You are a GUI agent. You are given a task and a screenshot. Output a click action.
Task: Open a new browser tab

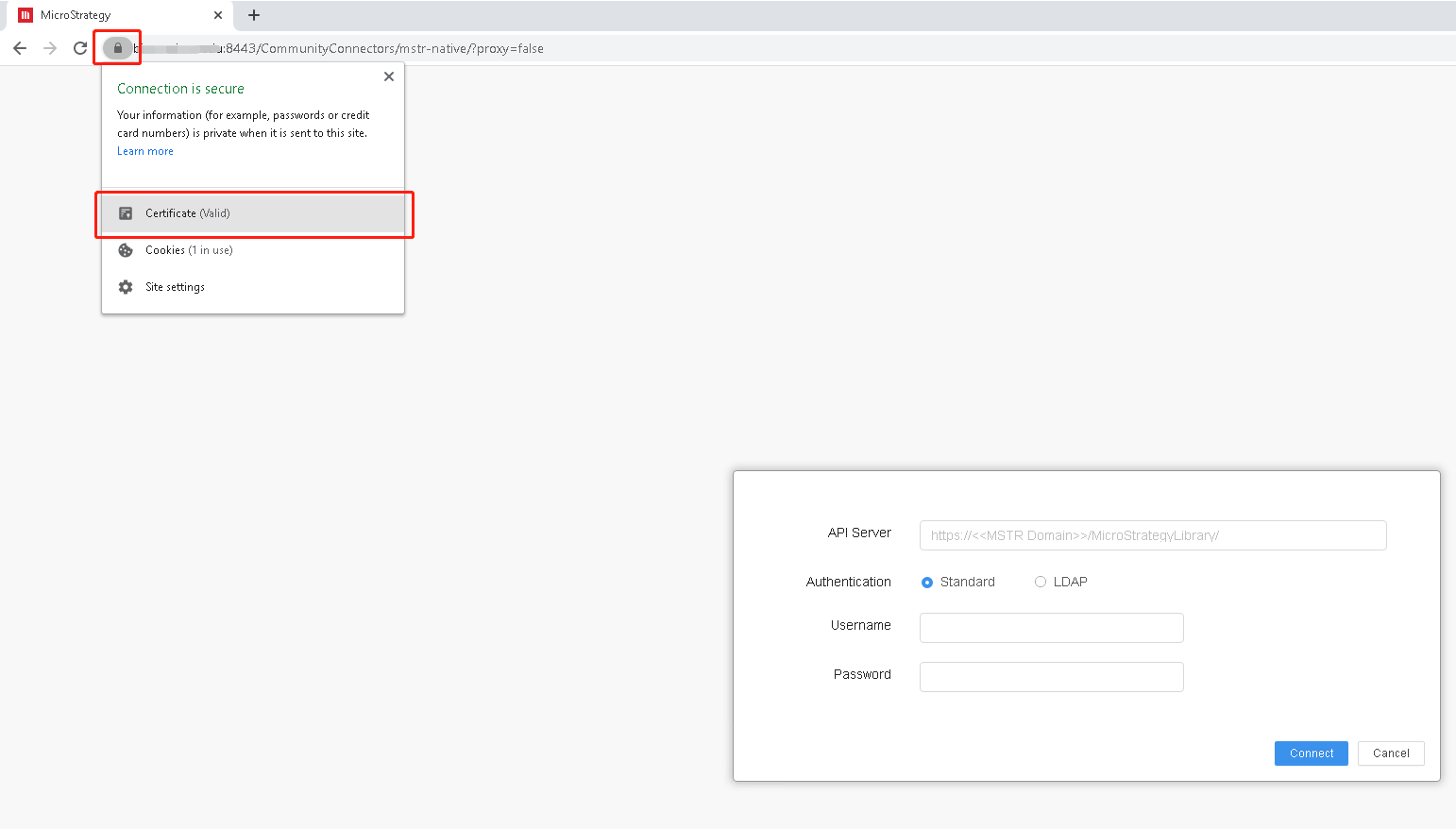tap(254, 15)
